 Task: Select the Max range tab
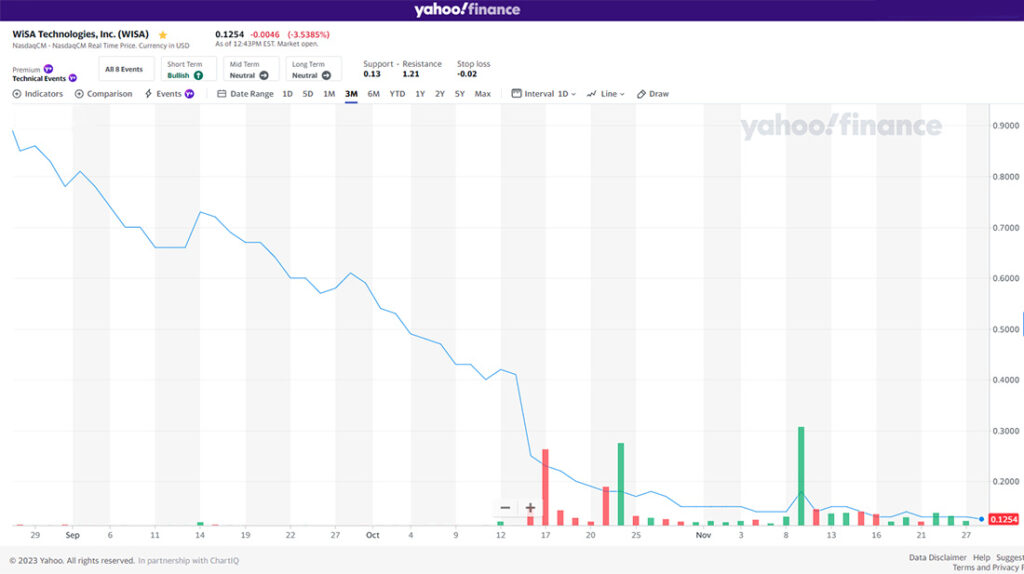click(483, 94)
